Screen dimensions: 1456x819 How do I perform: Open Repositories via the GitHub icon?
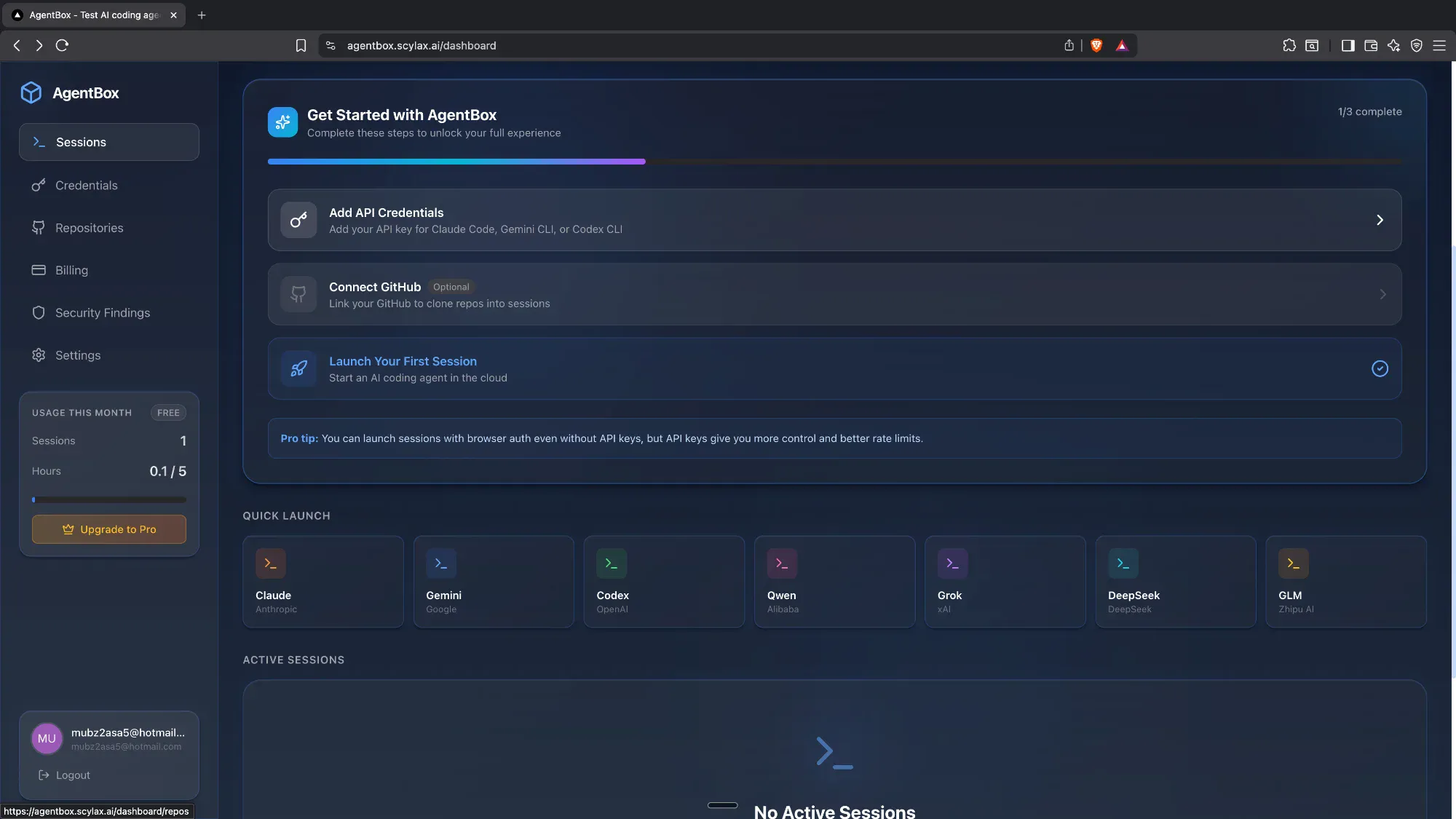tap(39, 228)
